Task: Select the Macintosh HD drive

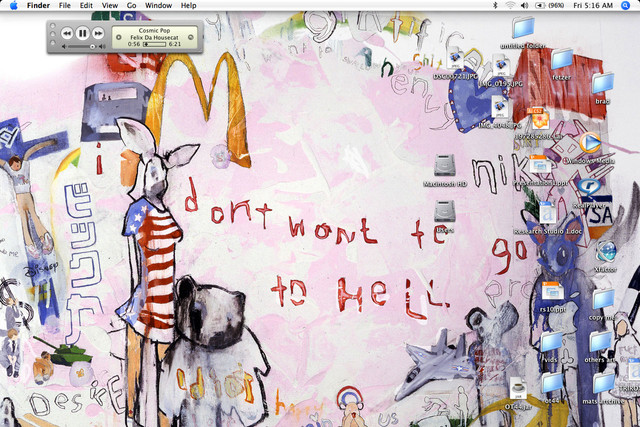Action: 444,166
